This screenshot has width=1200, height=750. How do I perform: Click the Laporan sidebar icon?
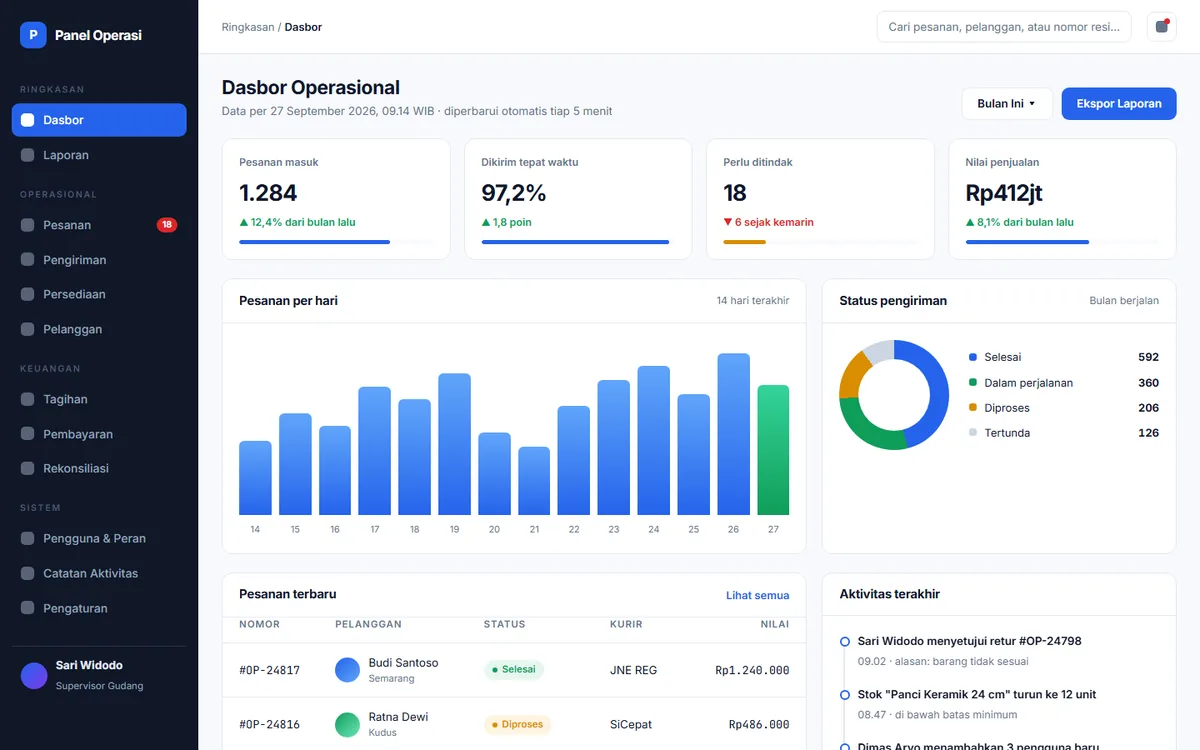pyautogui.click(x=27, y=155)
